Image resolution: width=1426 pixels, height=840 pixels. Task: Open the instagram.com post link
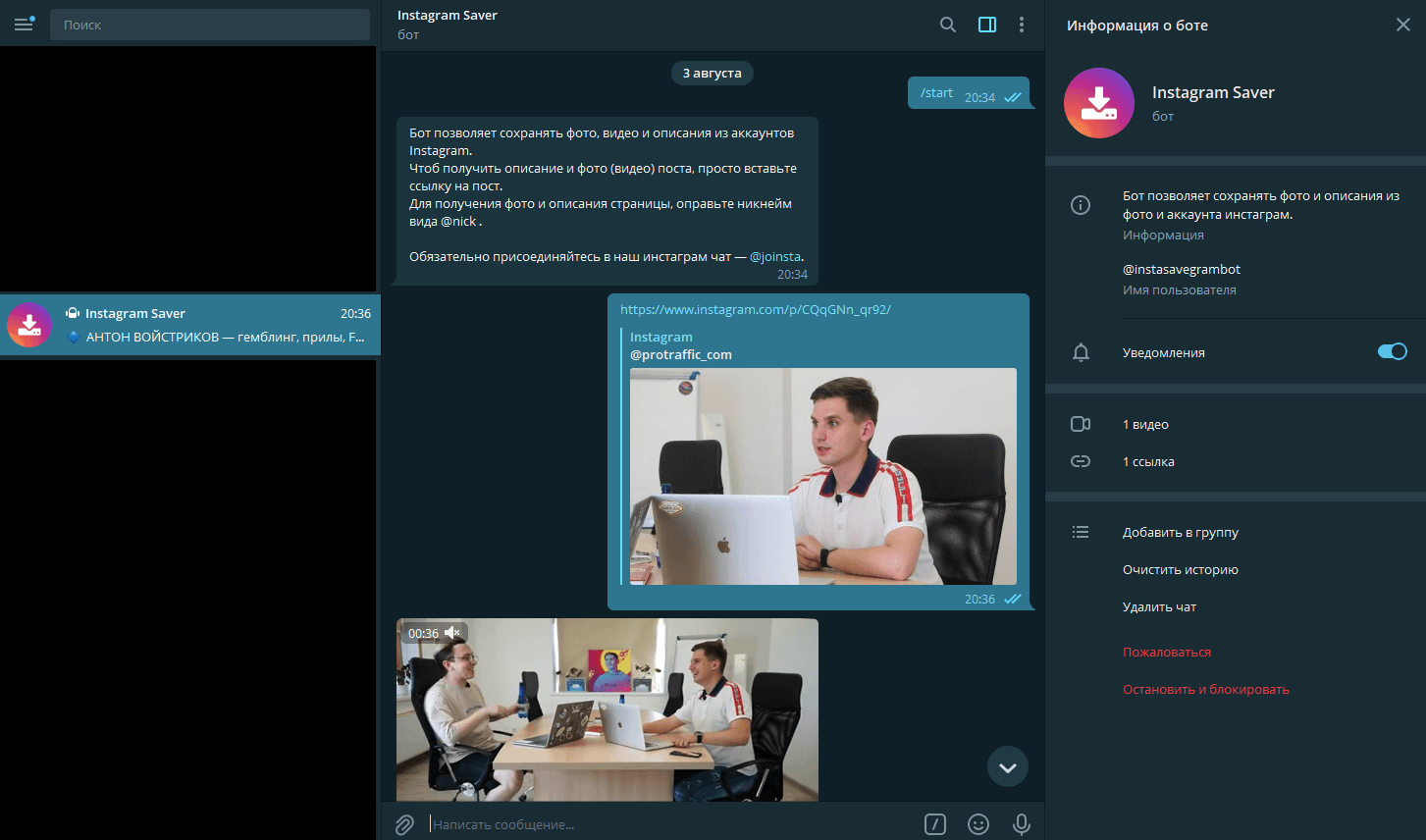[756, 310]
